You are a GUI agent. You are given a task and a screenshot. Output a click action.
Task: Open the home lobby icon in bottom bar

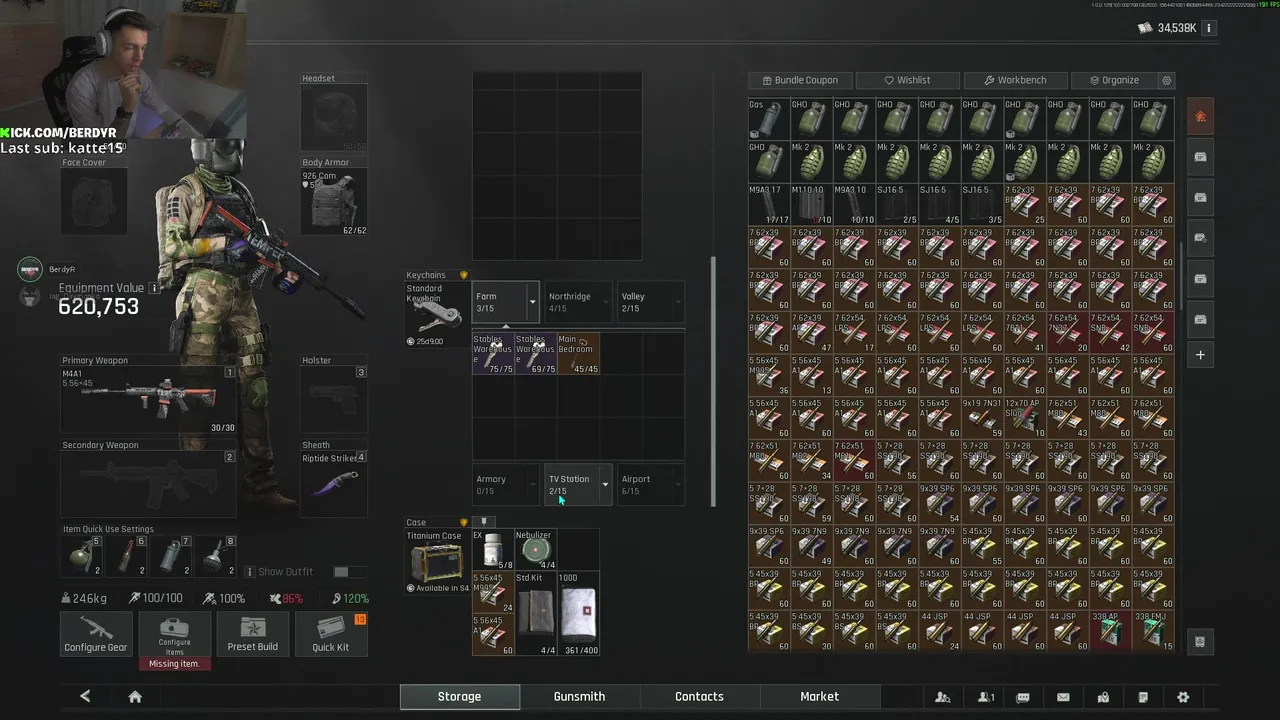coord(135,697)
